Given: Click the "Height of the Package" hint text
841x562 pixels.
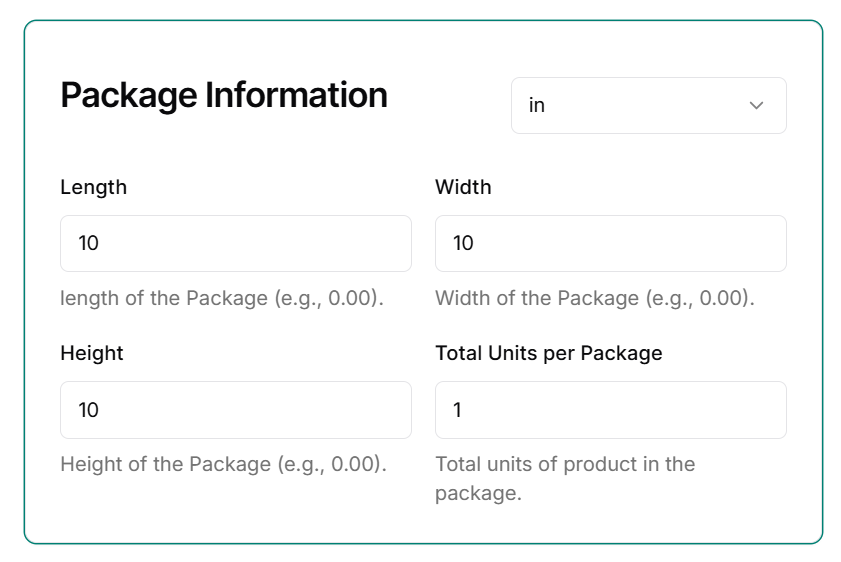Looking at the screenshot, I should tap(165, 464).
